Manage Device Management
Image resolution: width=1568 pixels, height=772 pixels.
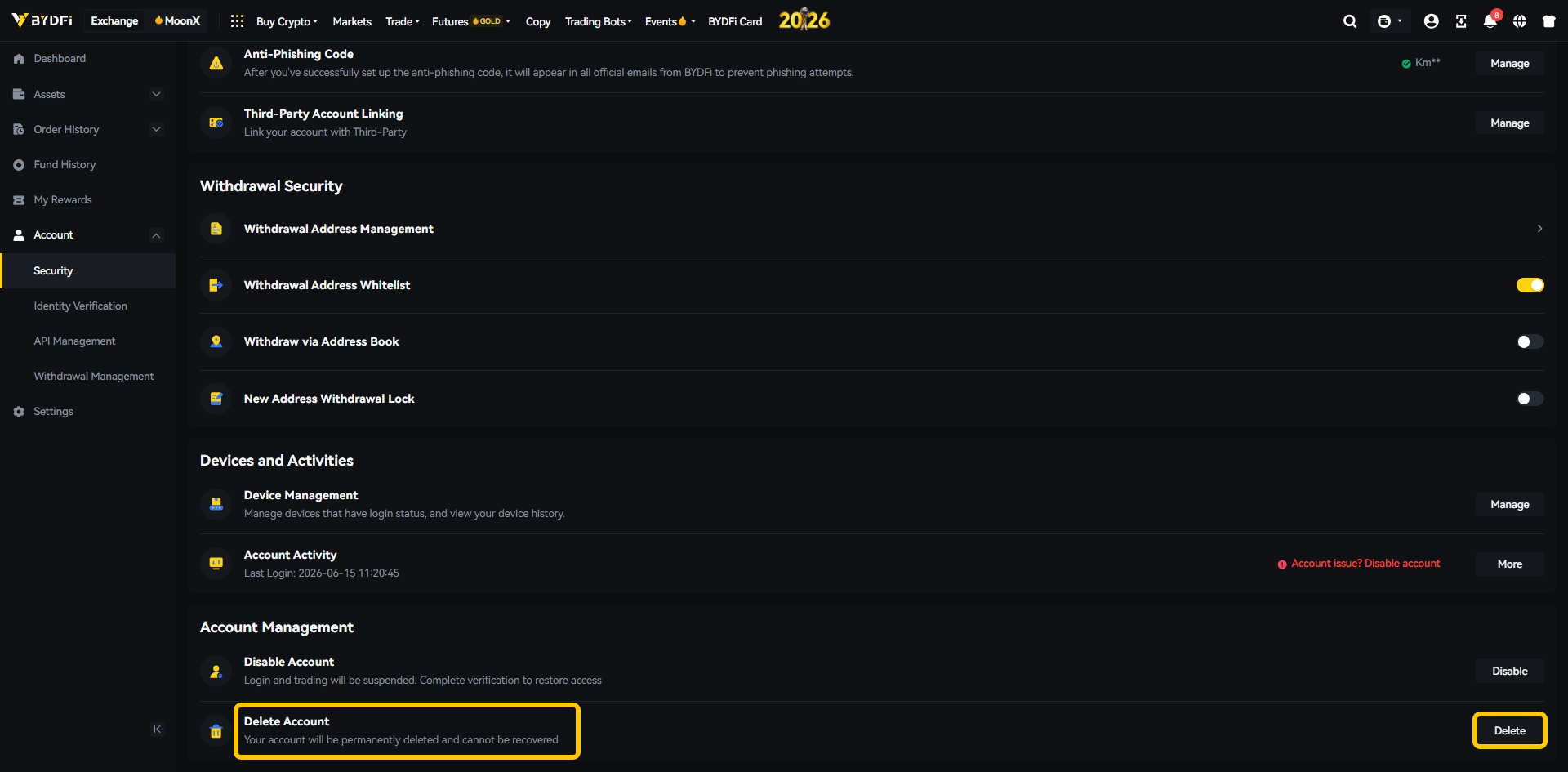click(1509, 504)
